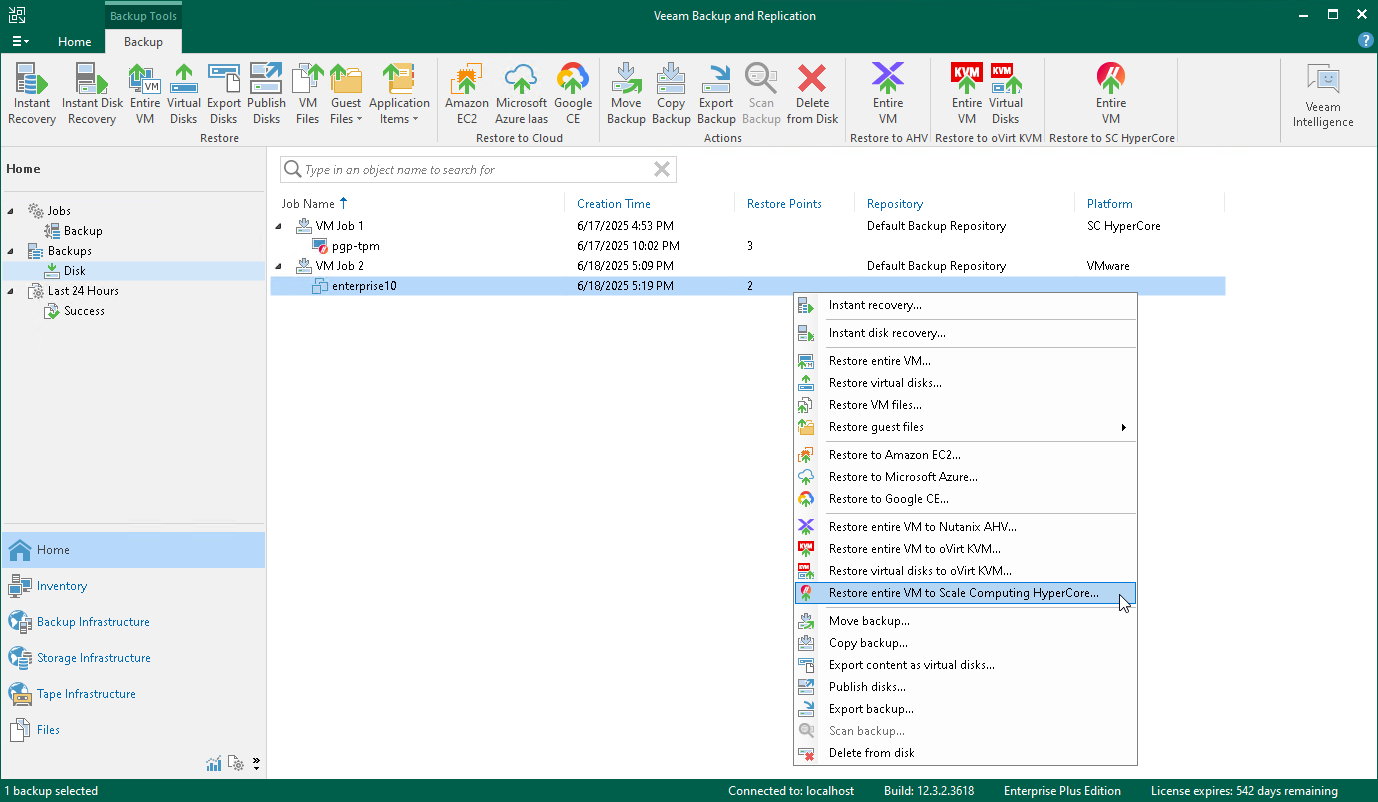1378x802 pixels.
Task: Open the Home navigation pane button
Action: coord(133,550)
